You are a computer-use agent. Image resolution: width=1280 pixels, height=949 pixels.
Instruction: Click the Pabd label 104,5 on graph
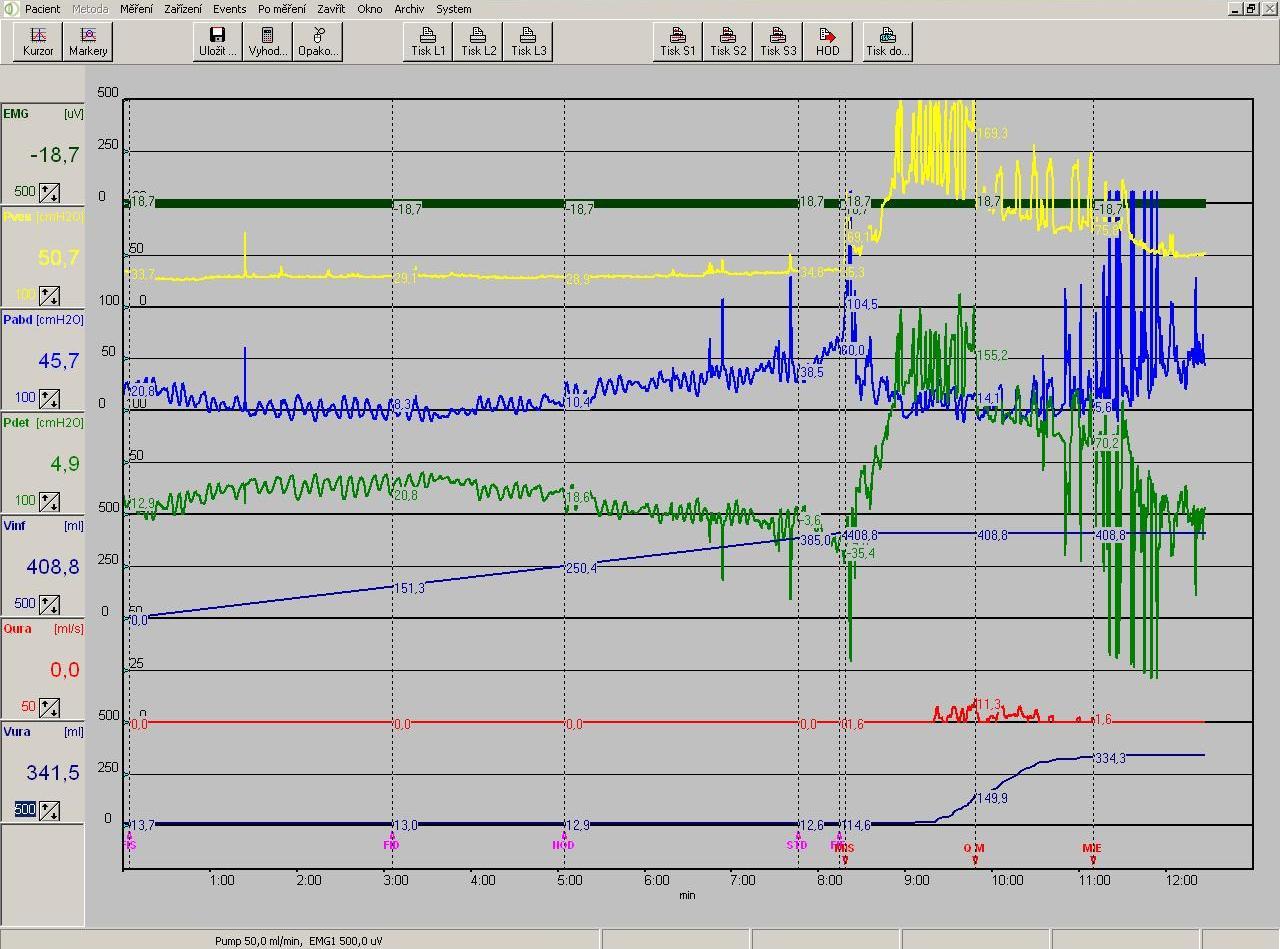click(x=862, y=304)
